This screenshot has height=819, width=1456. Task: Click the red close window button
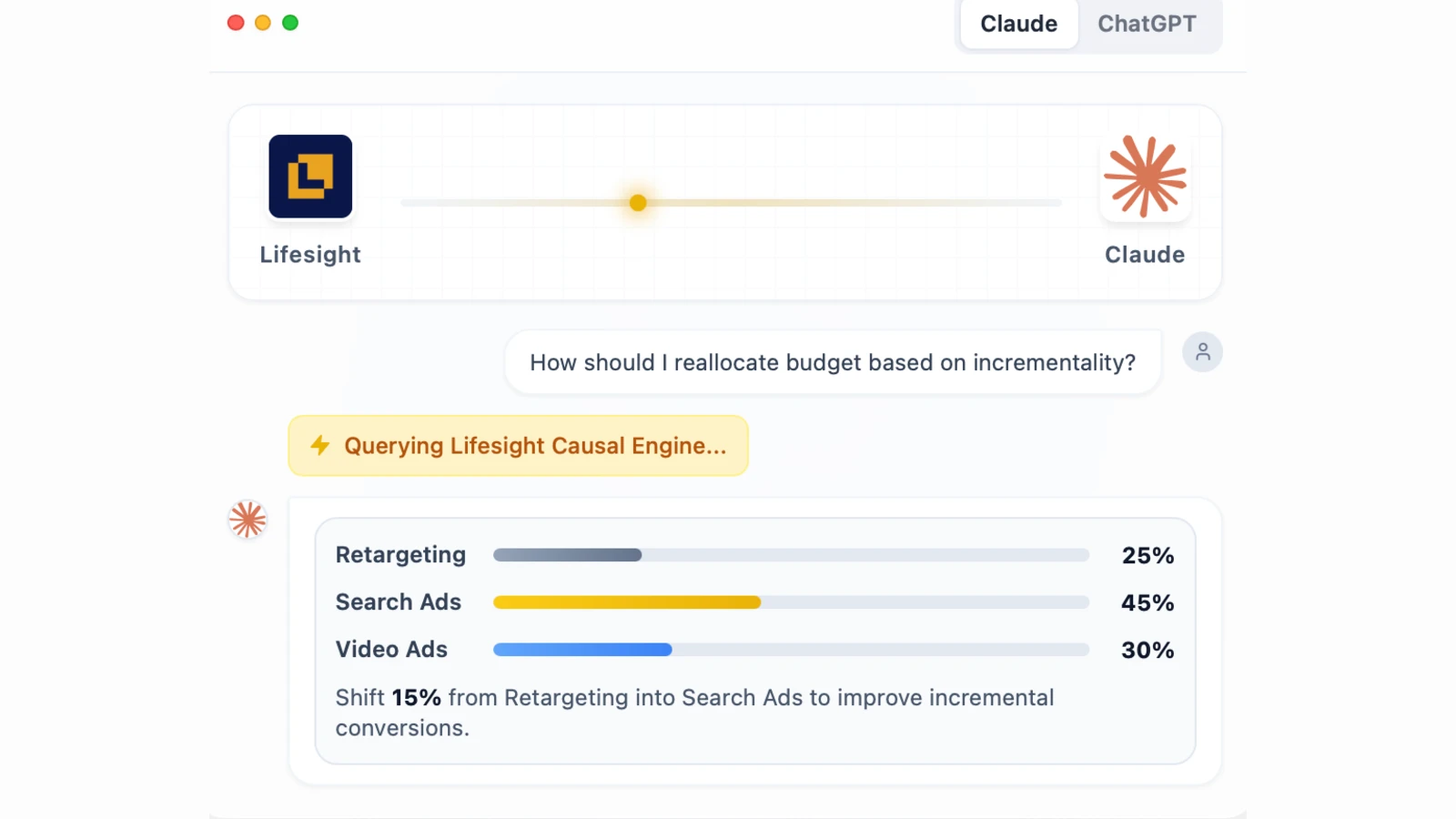(x=236, y=23)
